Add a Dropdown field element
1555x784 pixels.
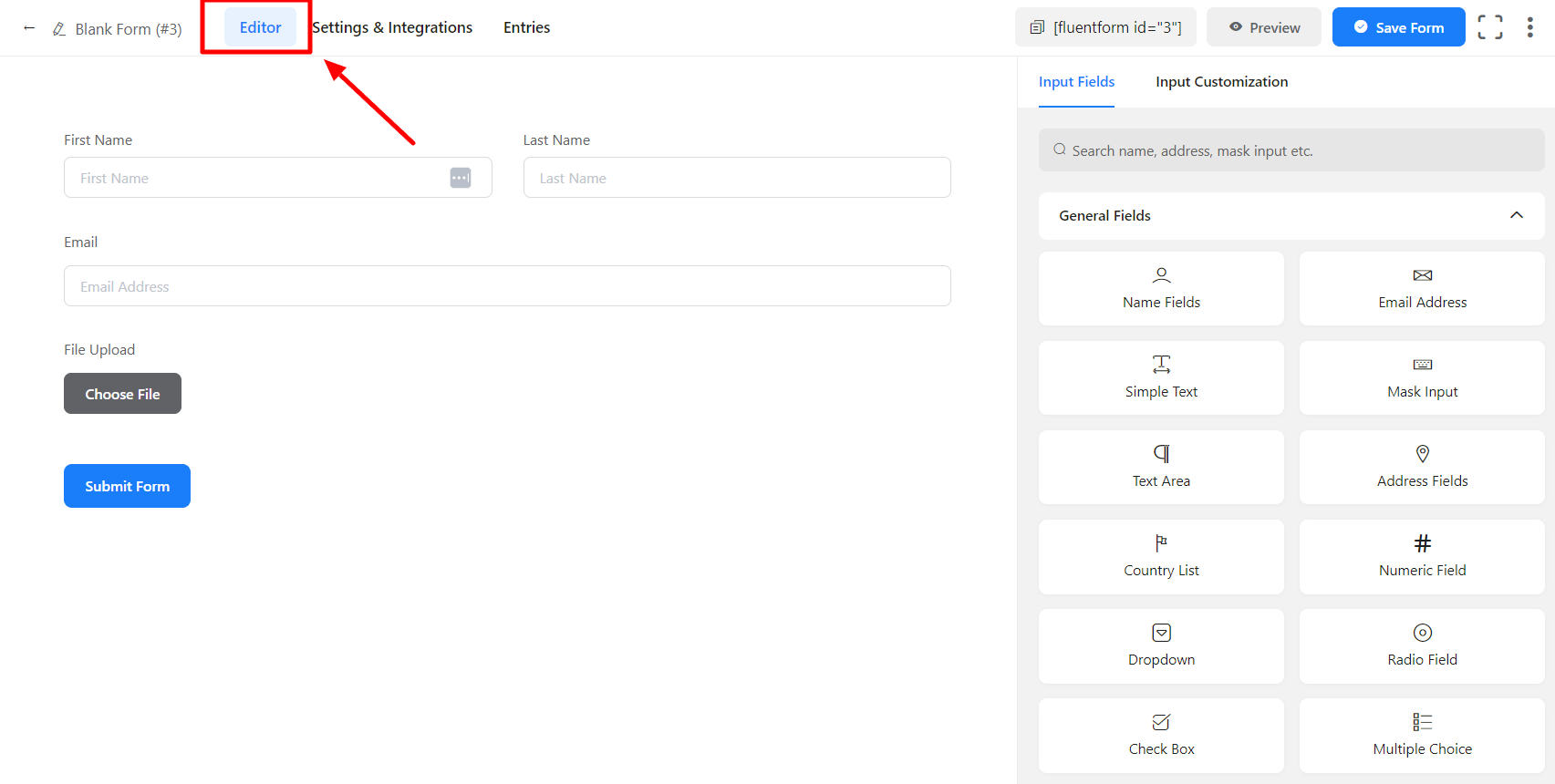(1160, 645)
